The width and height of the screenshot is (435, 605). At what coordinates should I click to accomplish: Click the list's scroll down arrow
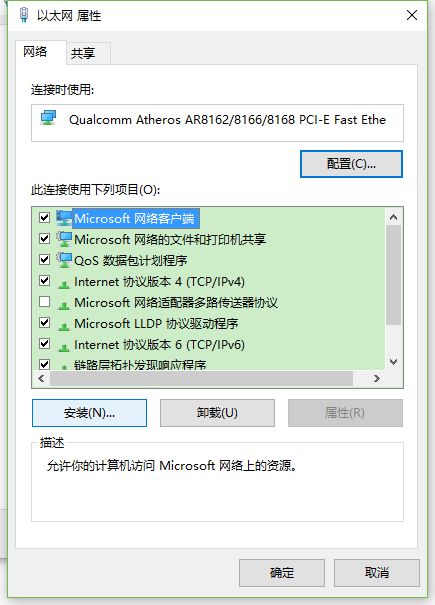[394, 362]
